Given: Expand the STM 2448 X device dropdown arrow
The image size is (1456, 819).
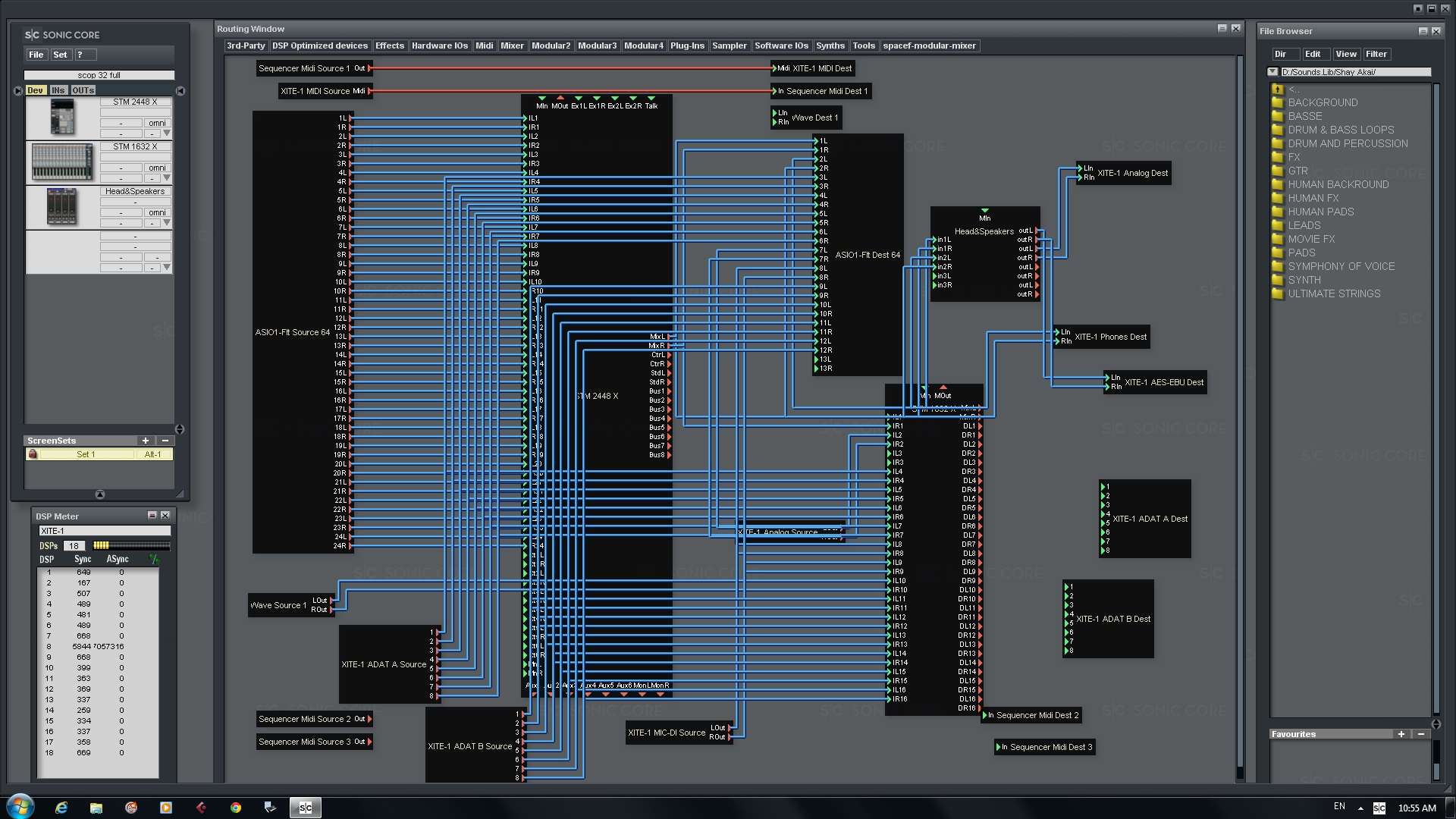Looking at the screenshot, I should (x=167, y=133).
